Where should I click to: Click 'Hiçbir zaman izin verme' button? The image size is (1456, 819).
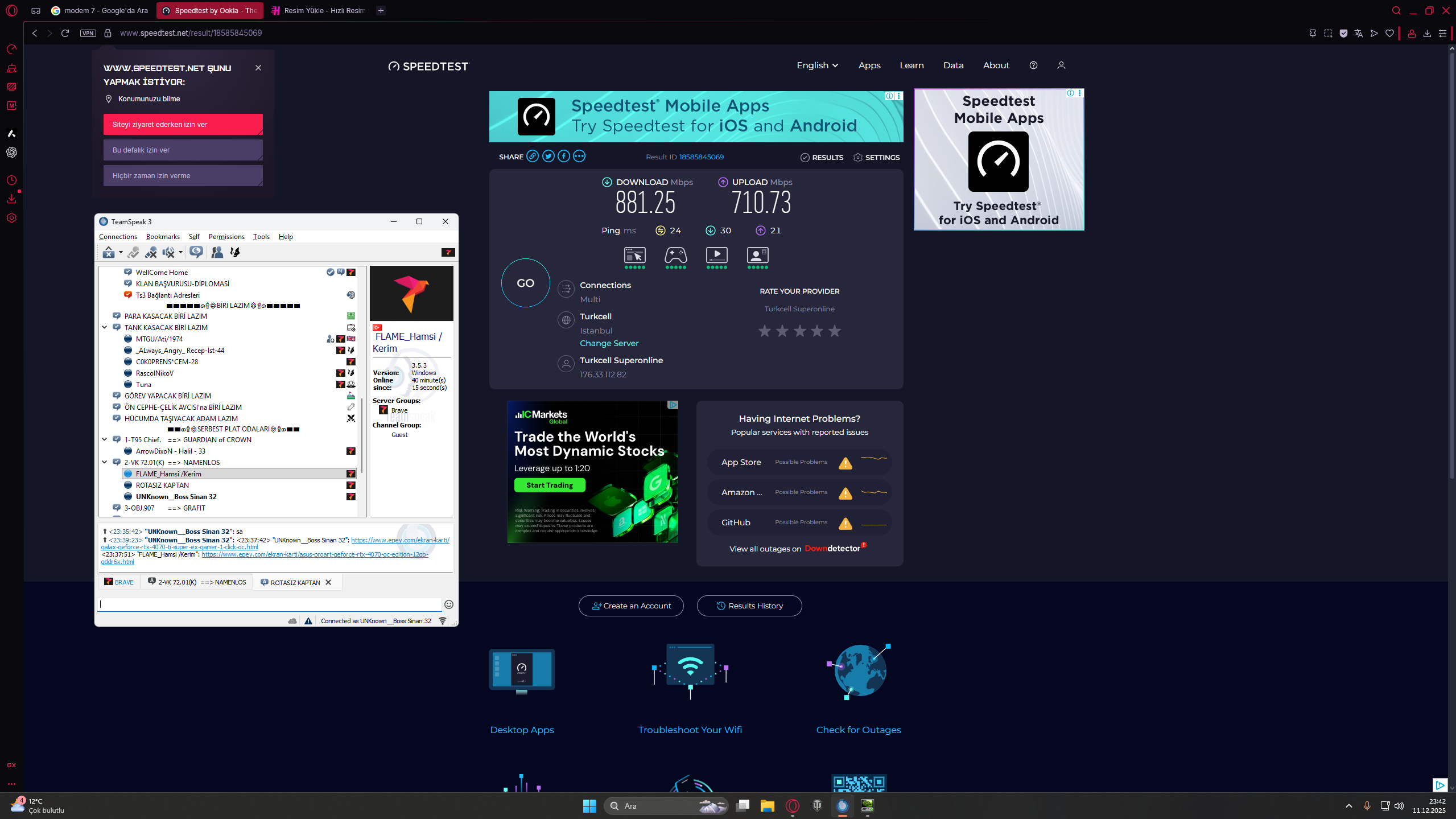tap(183, 175)
